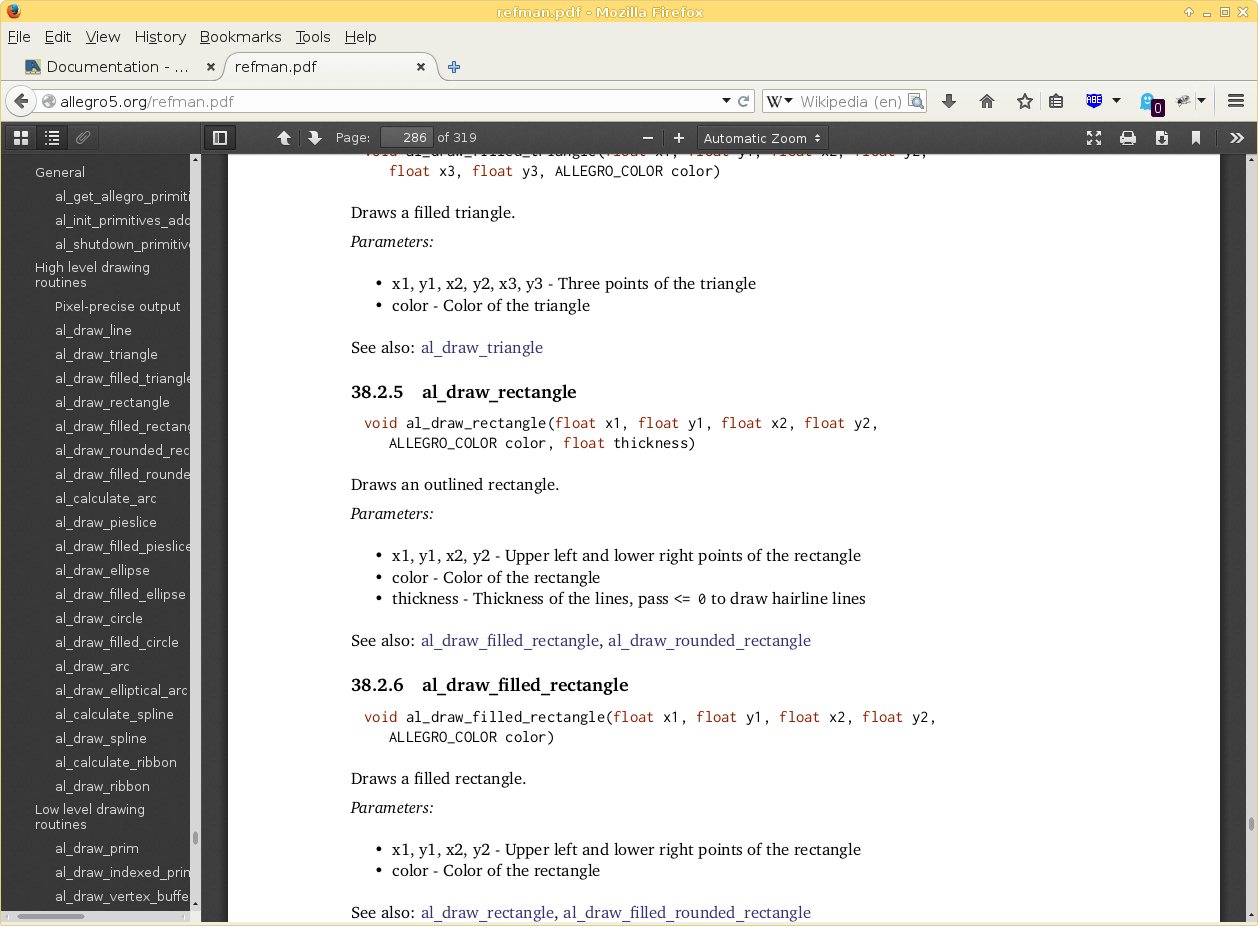Click the al_draw_triangle See also link

coord(481,347)
